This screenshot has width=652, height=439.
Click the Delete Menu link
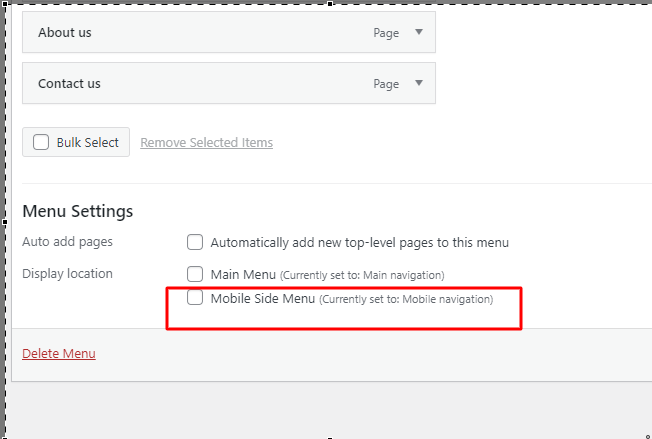click(59, 354)
